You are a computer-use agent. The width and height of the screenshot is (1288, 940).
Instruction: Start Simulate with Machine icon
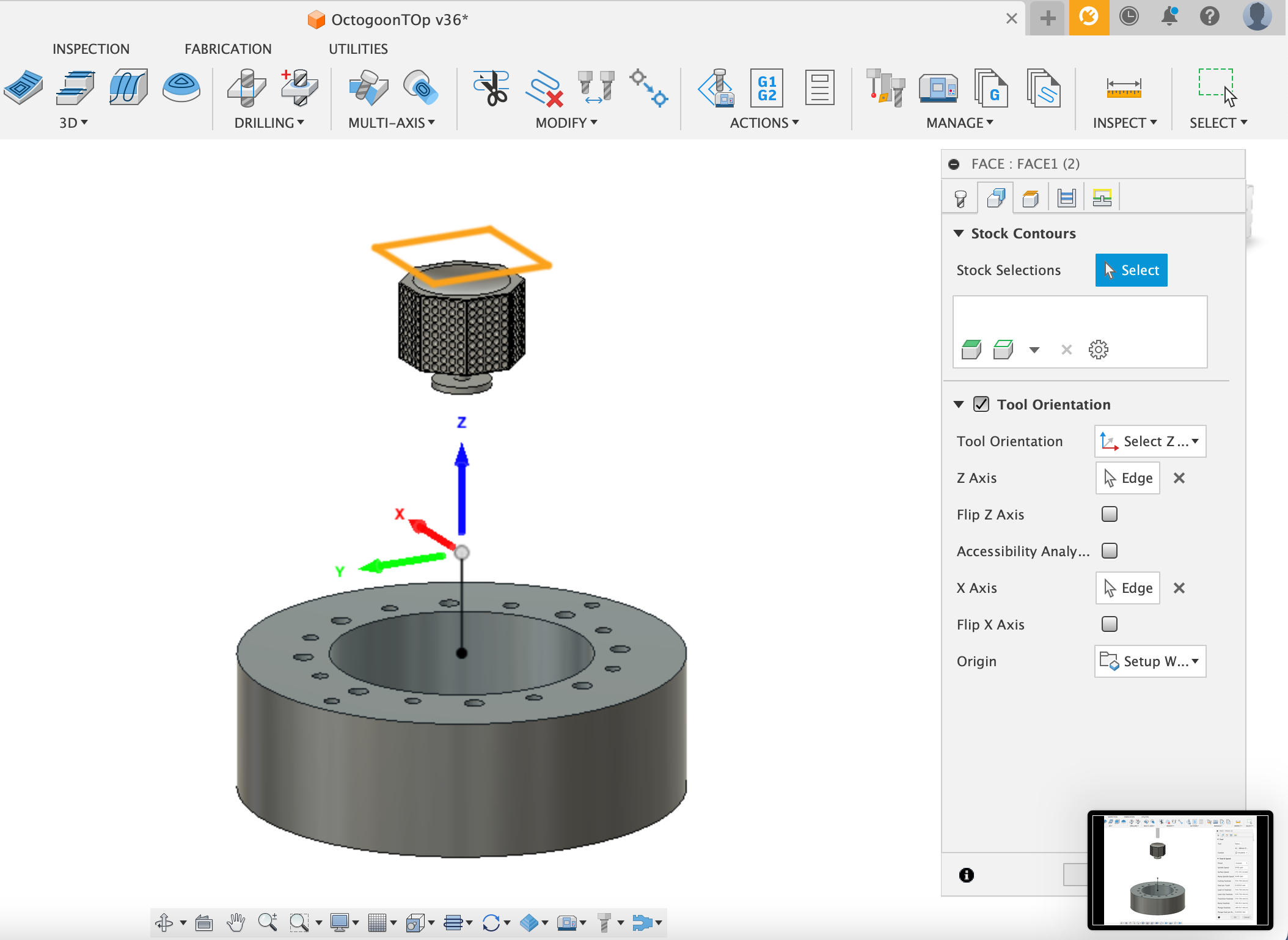click(x=716, y=87)
